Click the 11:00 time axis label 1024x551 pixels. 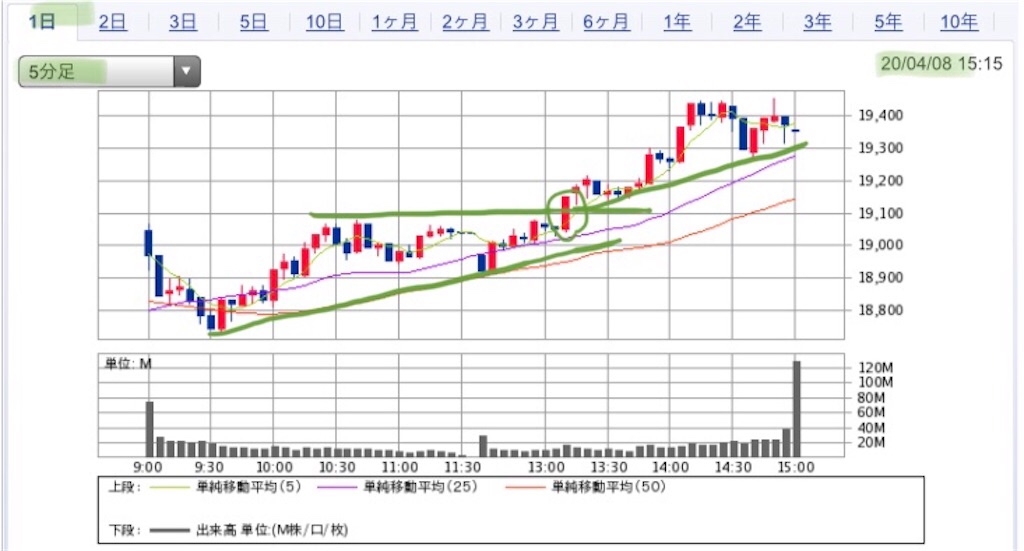click(400, 467)
